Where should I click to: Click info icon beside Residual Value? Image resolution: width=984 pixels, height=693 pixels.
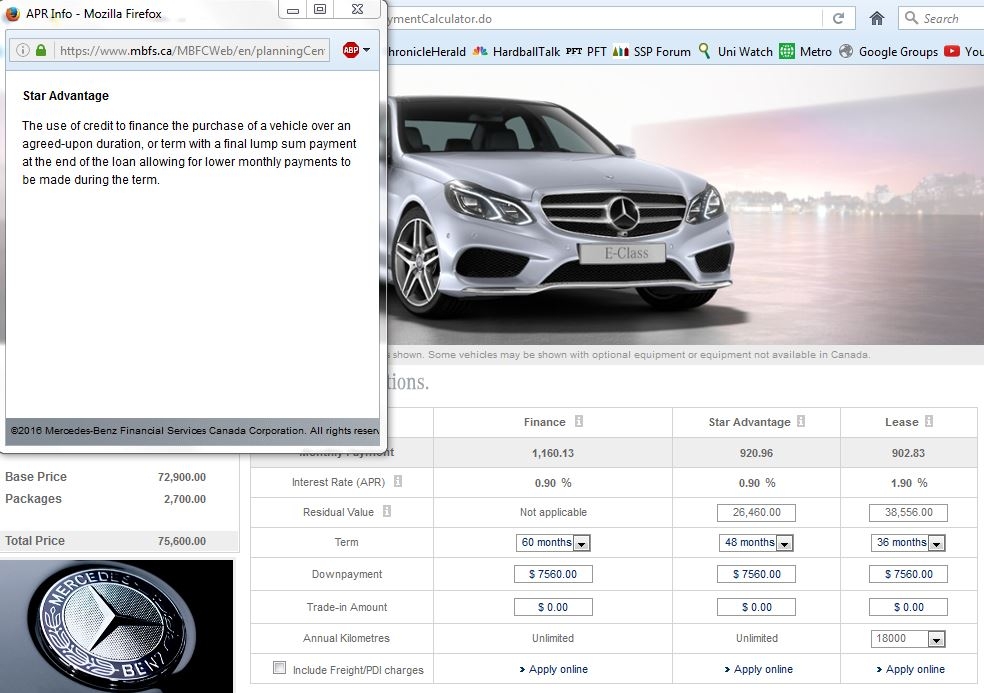pos(387,511)
